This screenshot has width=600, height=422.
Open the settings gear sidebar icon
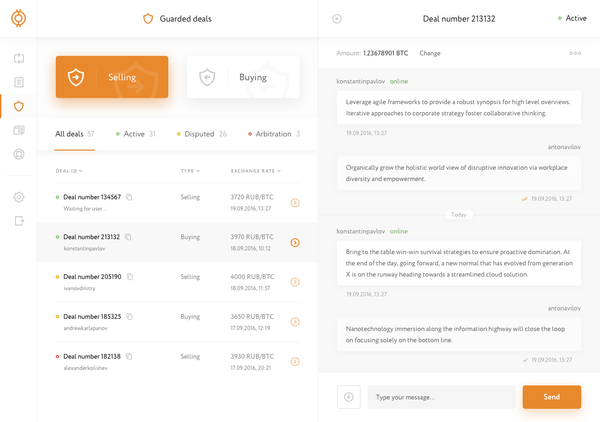tap(19, 197)
